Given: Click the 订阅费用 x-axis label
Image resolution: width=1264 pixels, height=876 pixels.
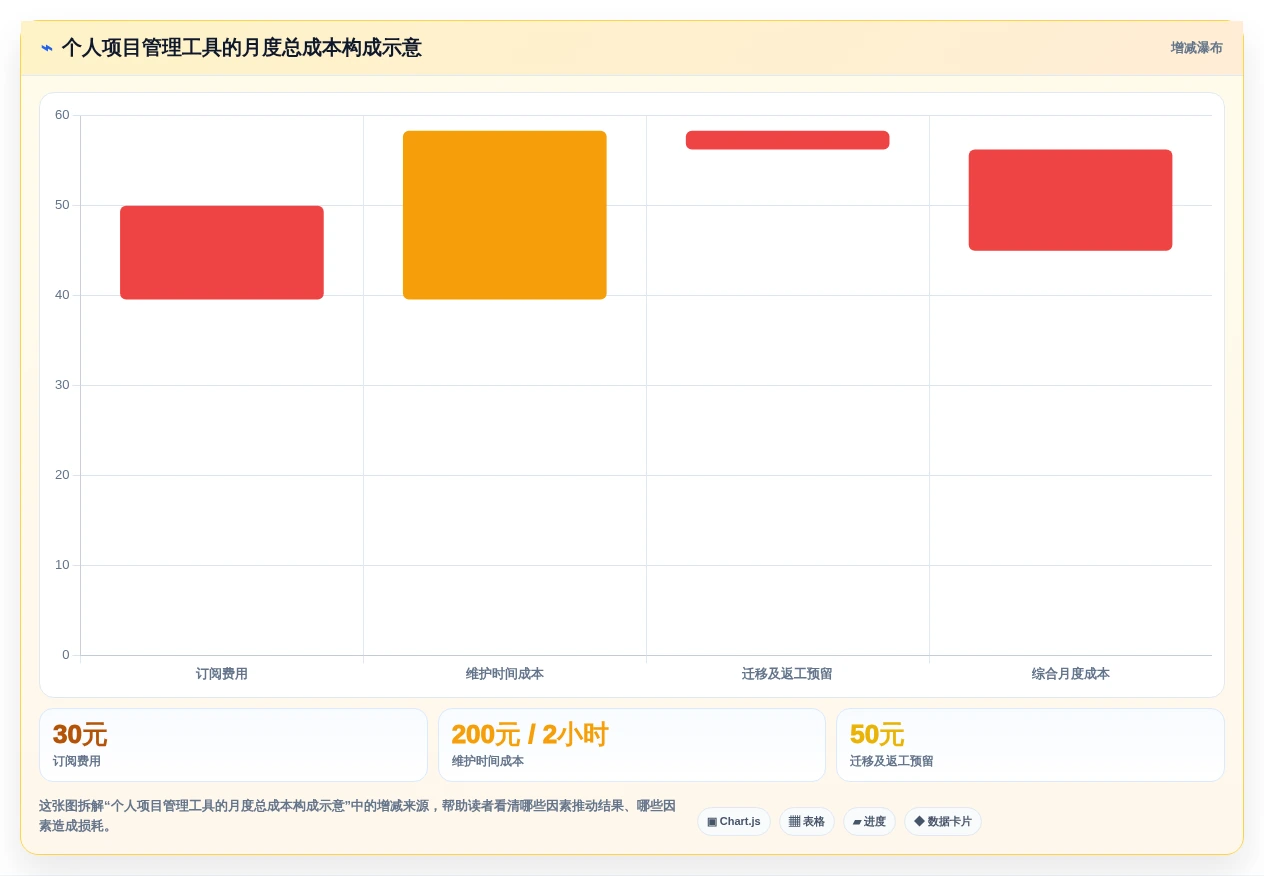Looking at the screenshot, I should [x=222, y=674].
